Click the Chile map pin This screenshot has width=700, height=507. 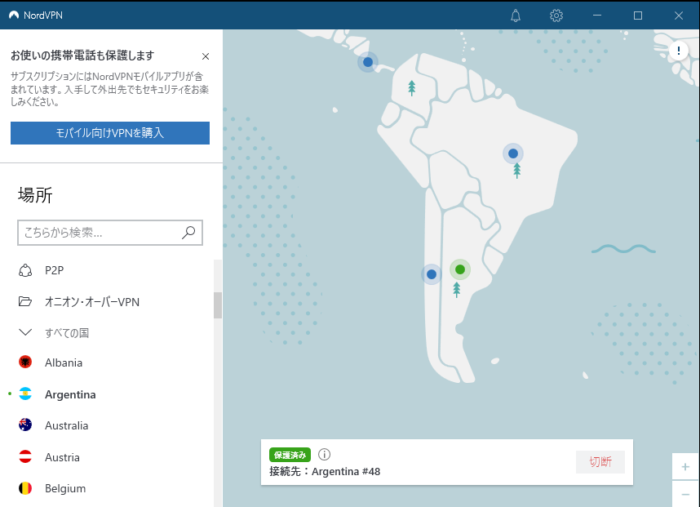click(431, 274)
